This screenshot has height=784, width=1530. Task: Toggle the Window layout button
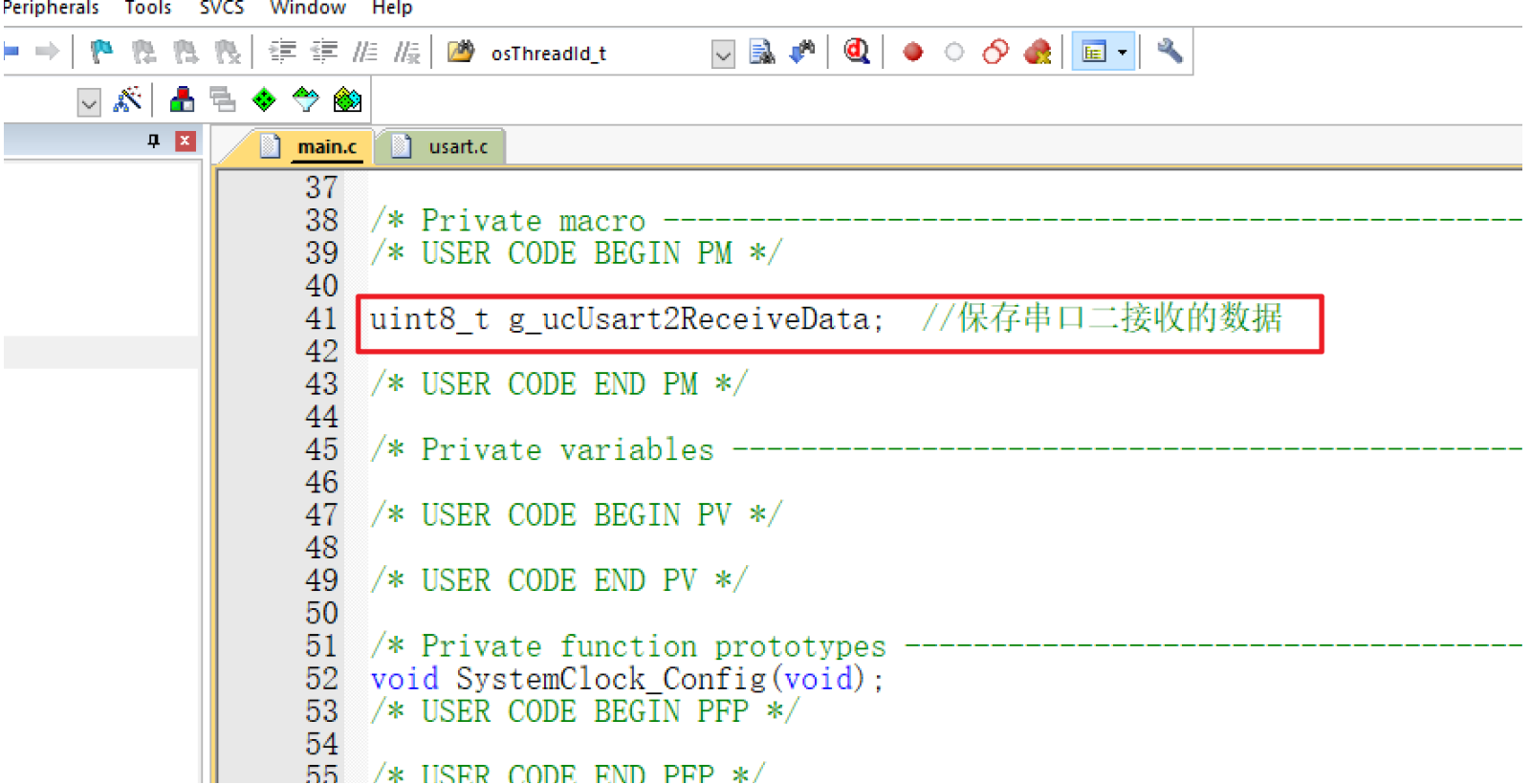[1094, 52]
